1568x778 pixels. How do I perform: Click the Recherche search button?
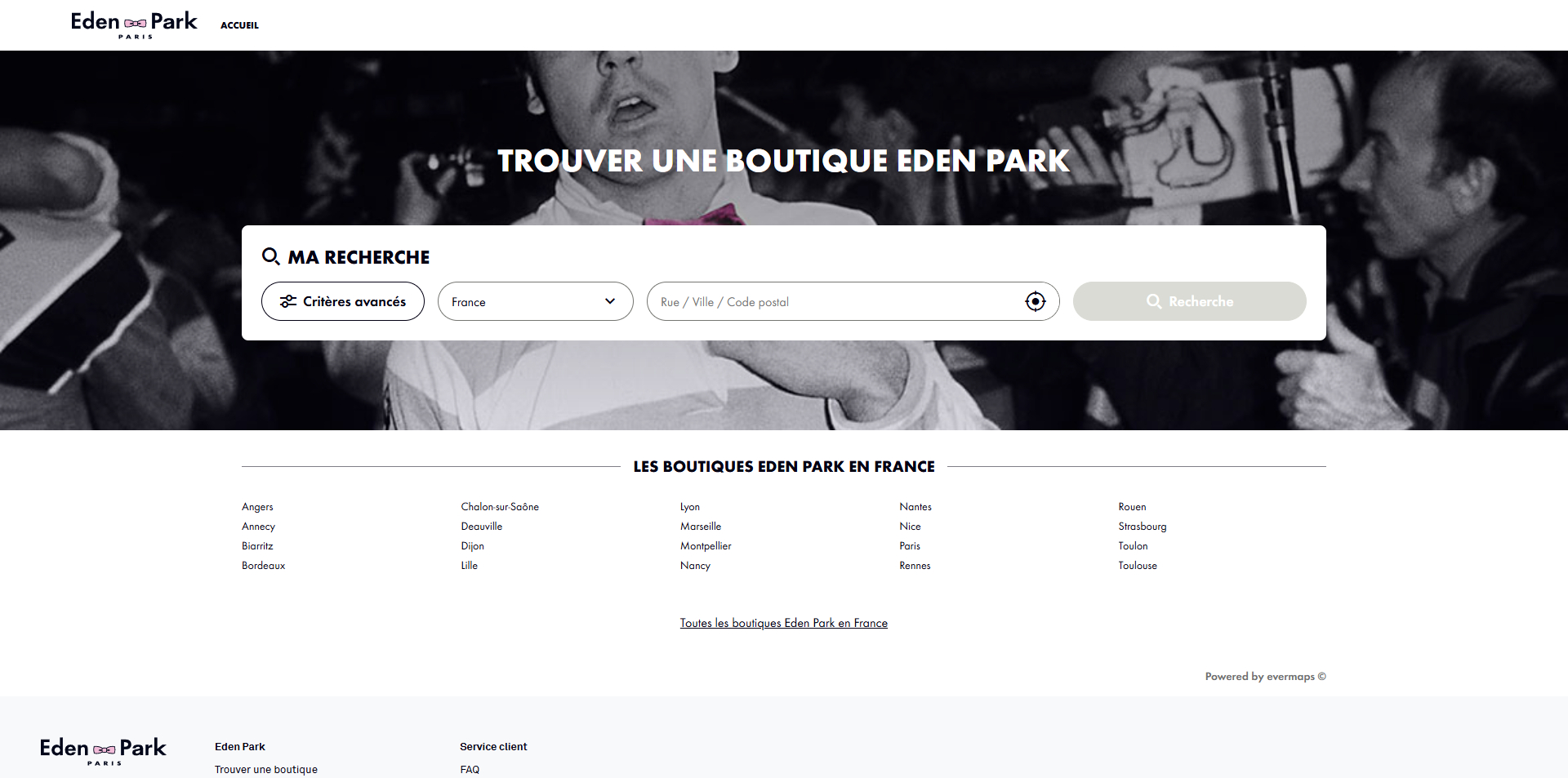pyautogui.click(x=1189, y=301)
